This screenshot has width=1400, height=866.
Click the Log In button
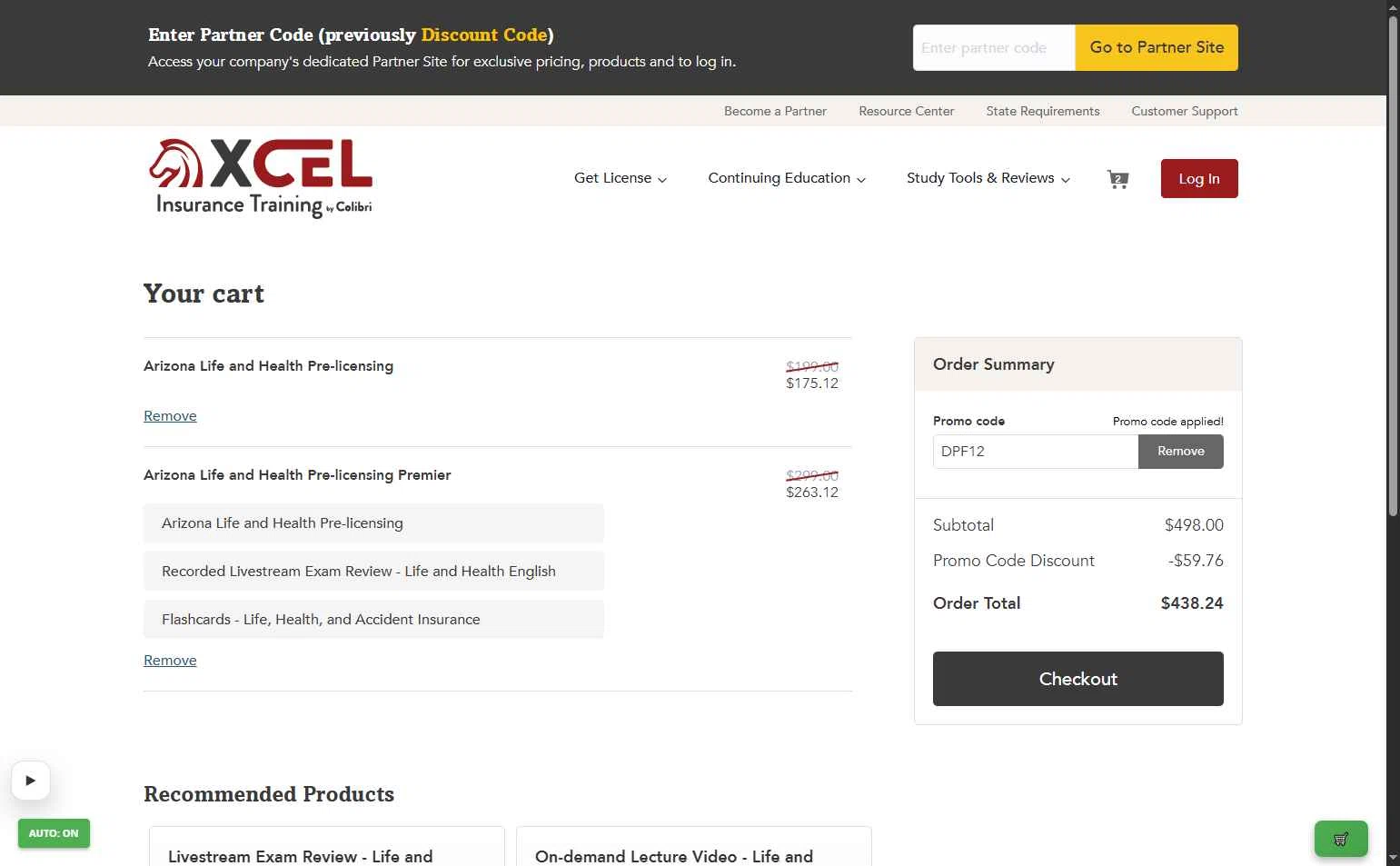click(1199, 179)
